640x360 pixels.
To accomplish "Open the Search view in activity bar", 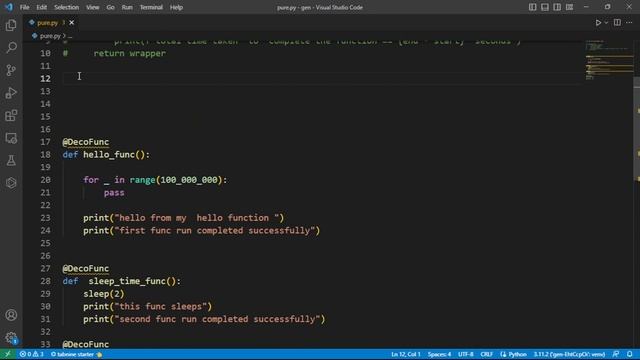I will point(11,47).
